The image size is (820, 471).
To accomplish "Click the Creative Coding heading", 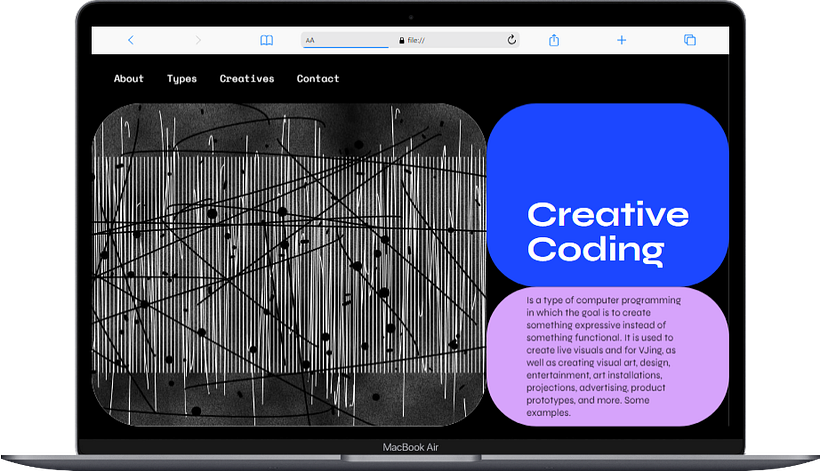I will (608, 233).
